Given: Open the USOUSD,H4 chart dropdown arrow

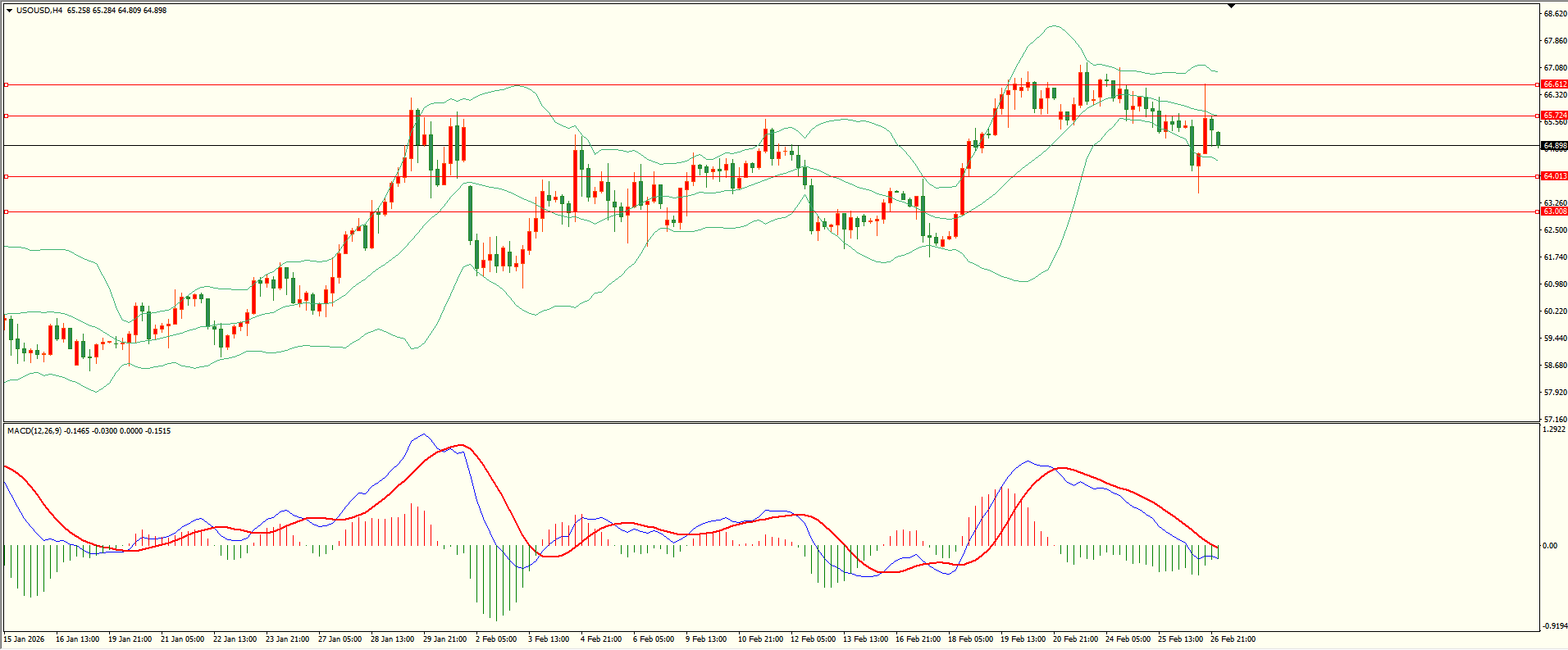Looking at the screenshot, I should tap(9, 11).
